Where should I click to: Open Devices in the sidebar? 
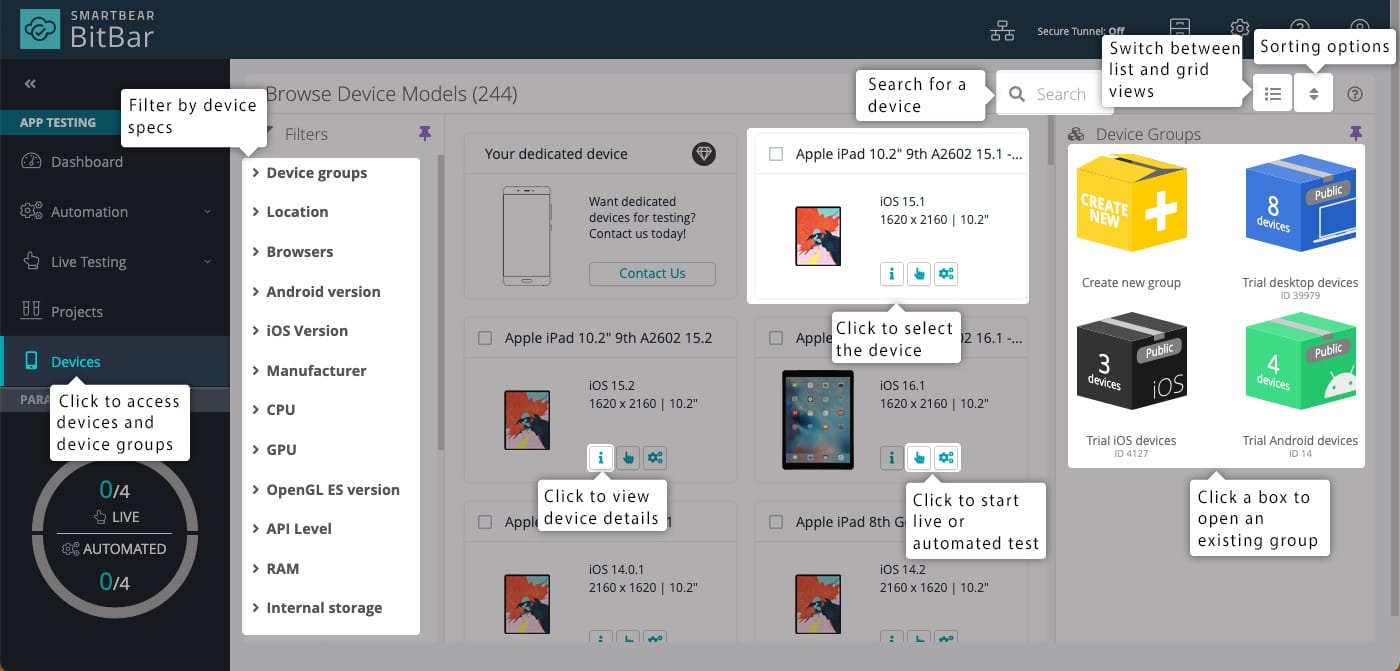point(115,362)
